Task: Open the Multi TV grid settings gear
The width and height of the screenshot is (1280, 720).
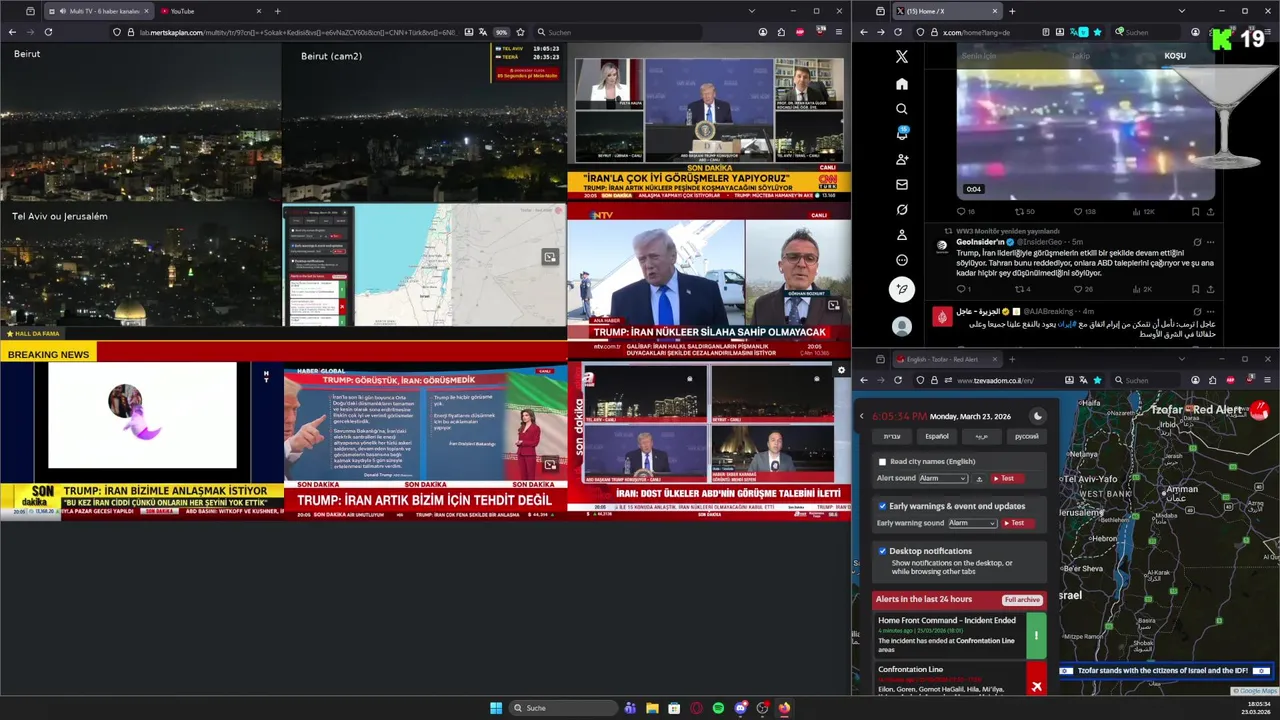Action: [841, 370]
